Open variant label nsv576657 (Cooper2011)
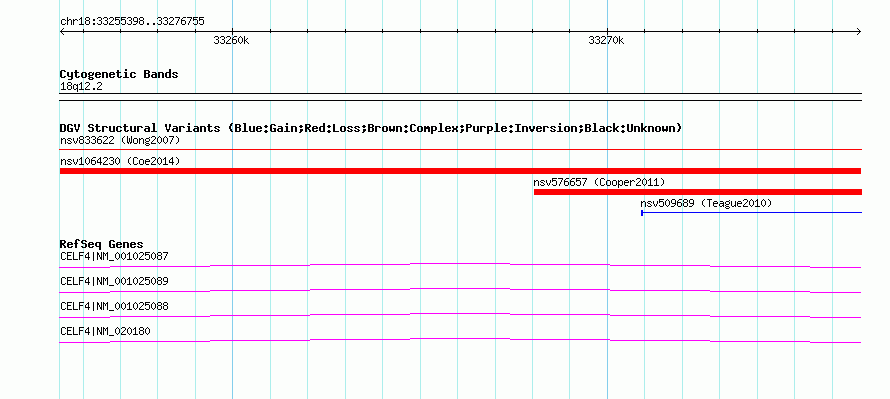The width and height of the screenshot is (890, 399). 599,182
